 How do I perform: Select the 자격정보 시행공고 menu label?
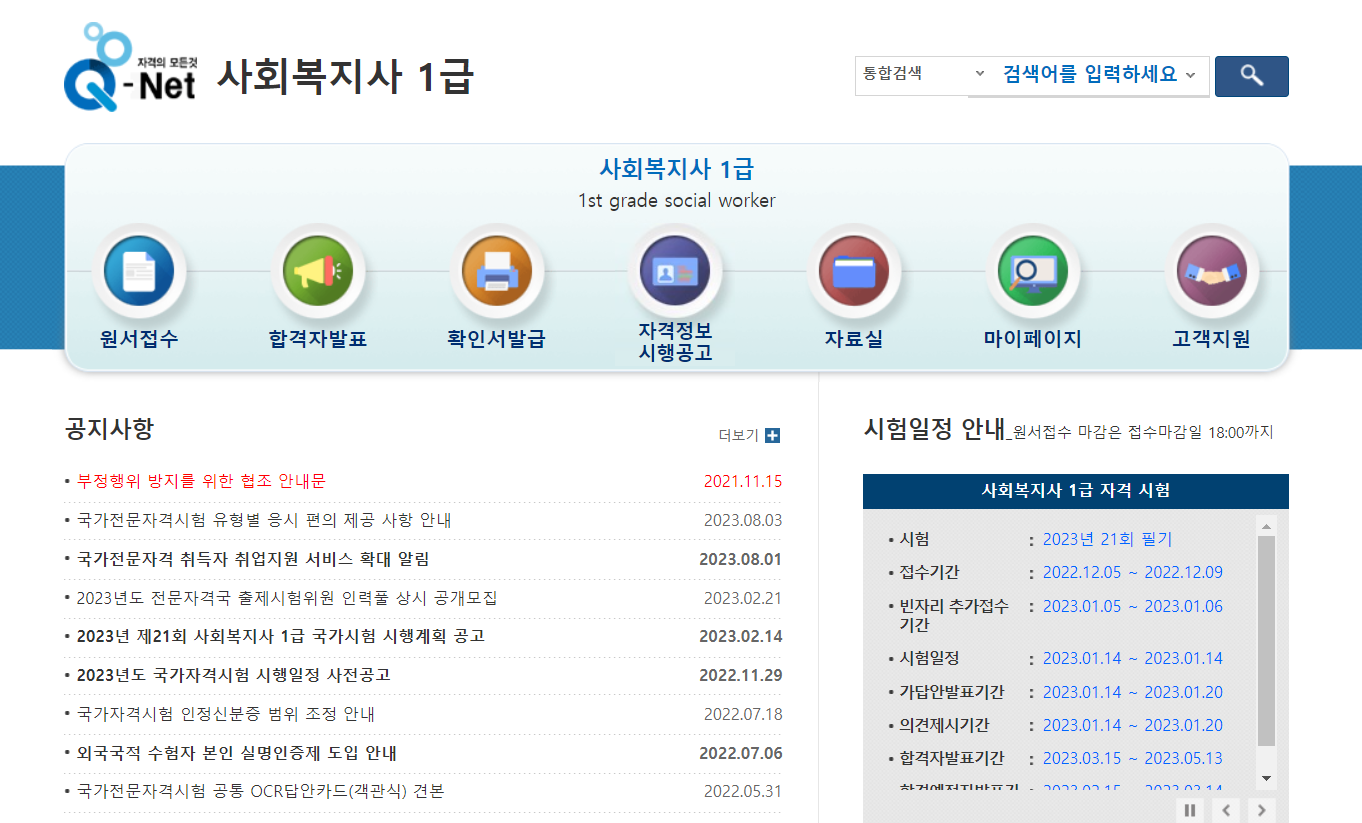click(675, 341)
